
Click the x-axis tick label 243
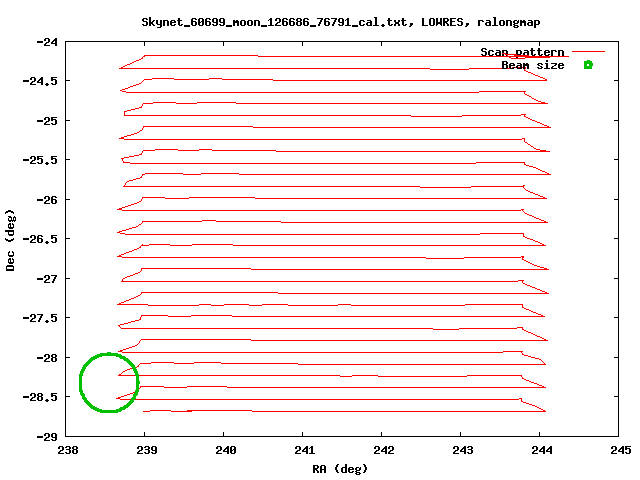pyautogui.click(x=463, y=450)
